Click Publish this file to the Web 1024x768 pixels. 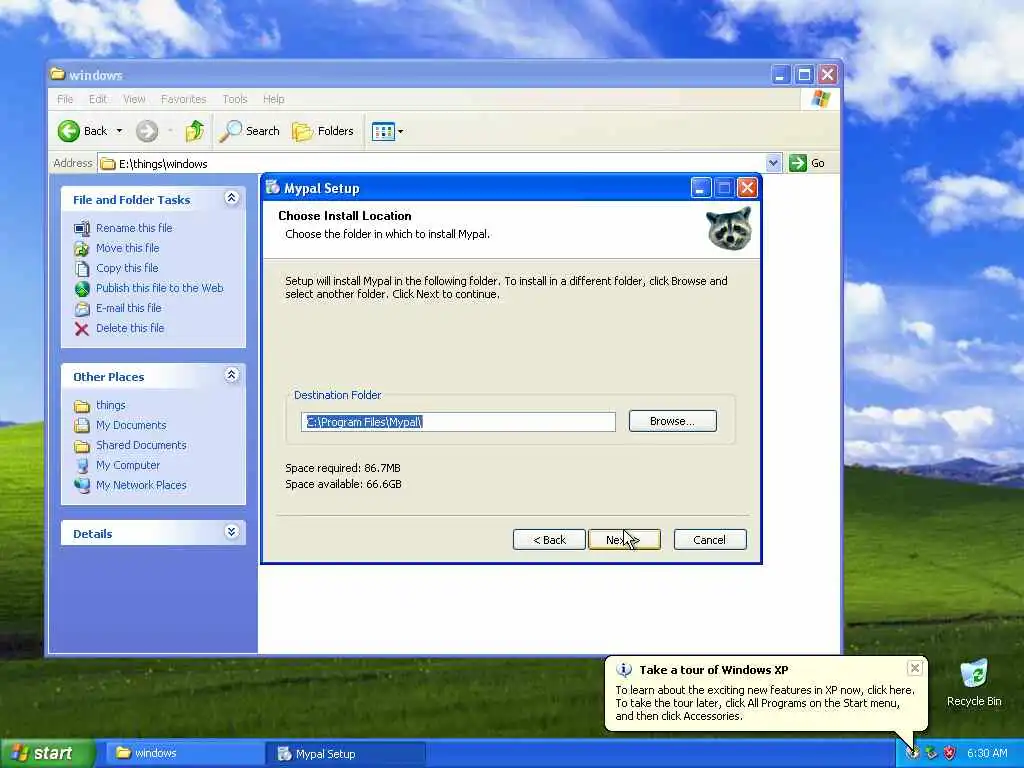[159, 288]
